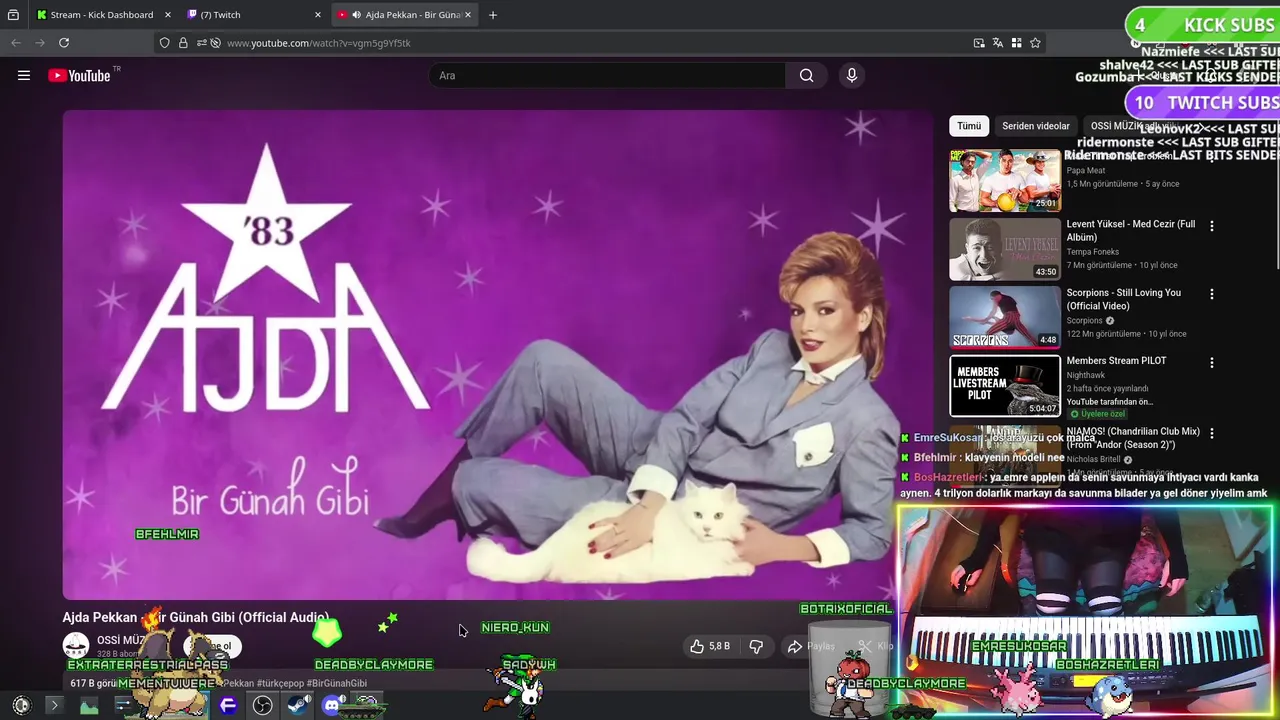Click the address bar URL
The height and width of the screenshot is (720, 1280).
(x=319, y=43)
